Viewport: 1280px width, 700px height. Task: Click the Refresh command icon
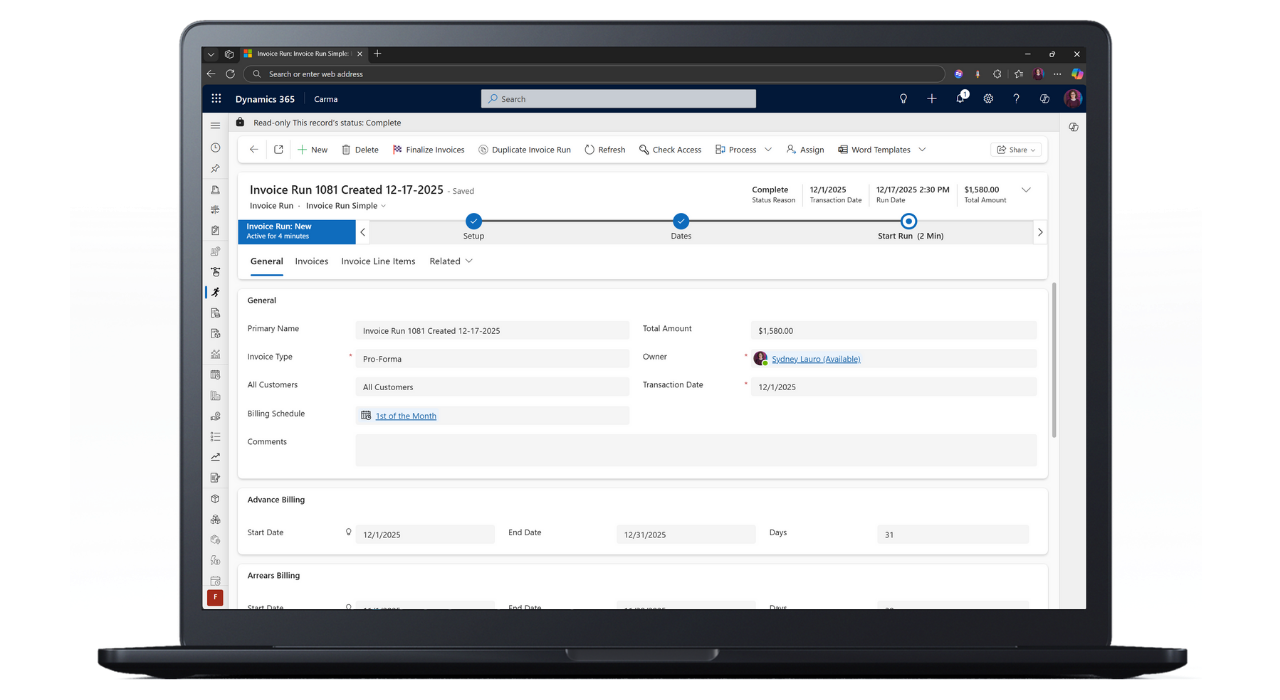tap(604, 149)
